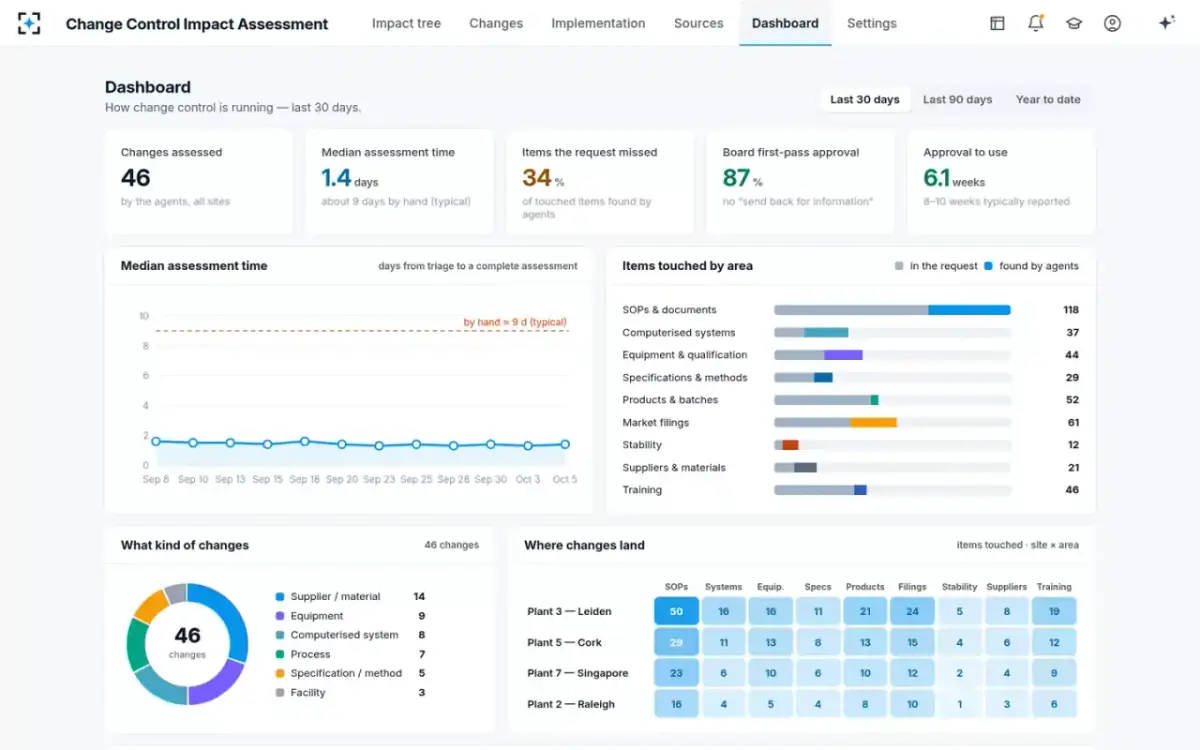Open the Implementation tab
This screenshot has height=750, width=1200.
coord(598,23)
